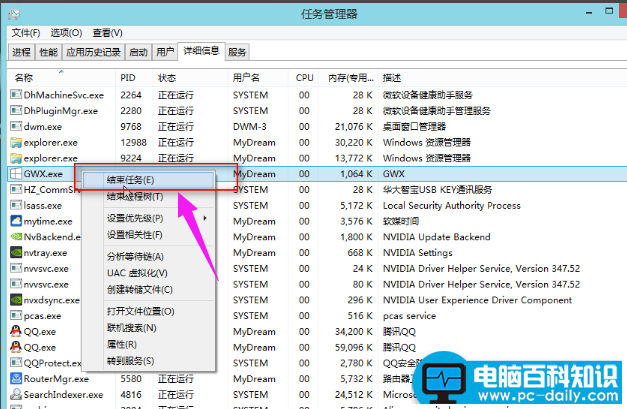Click the HZ_CommSrv process icon
This screenshot has height=409, width=627.
tap(16, 189)
